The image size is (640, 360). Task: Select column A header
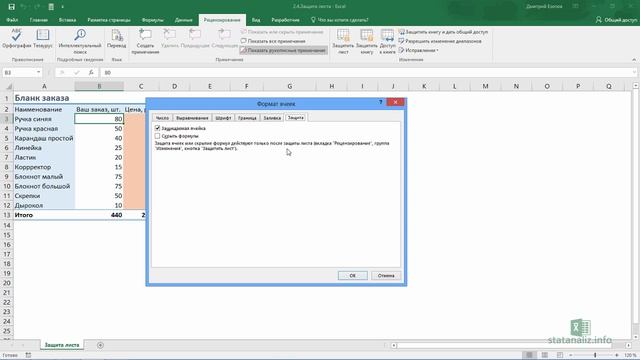pyautogui.click(x=44, y=86)
